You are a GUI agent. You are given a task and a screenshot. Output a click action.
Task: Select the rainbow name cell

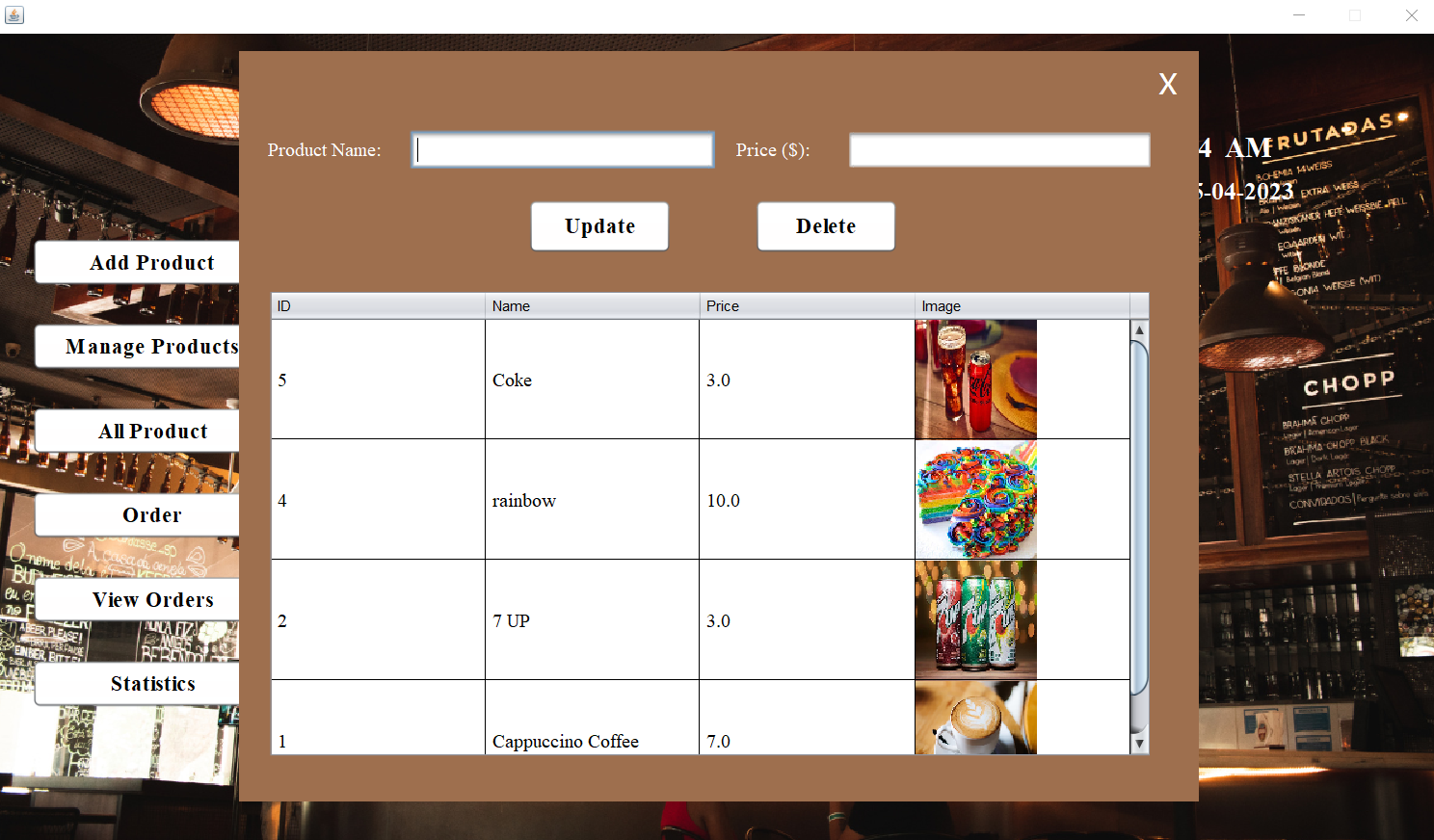coord(593,500)
